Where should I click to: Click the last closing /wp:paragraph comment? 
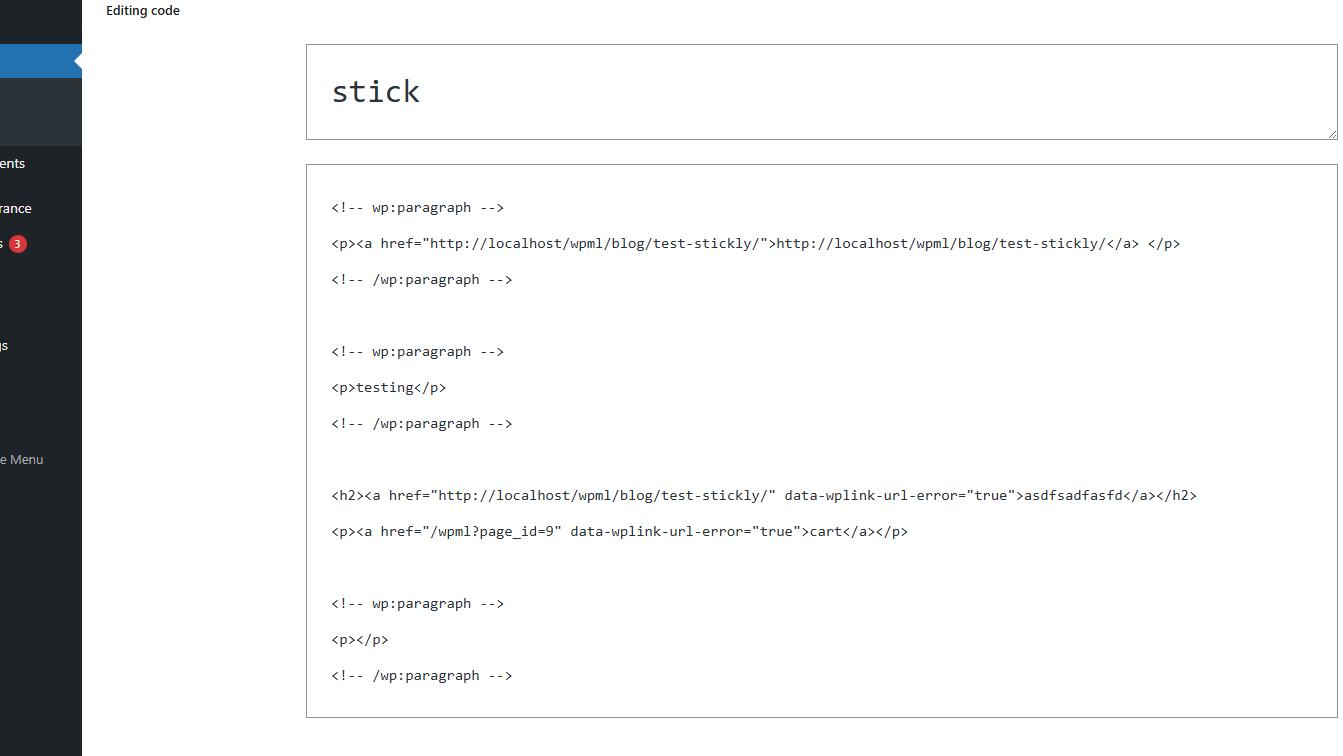(422, 675)
